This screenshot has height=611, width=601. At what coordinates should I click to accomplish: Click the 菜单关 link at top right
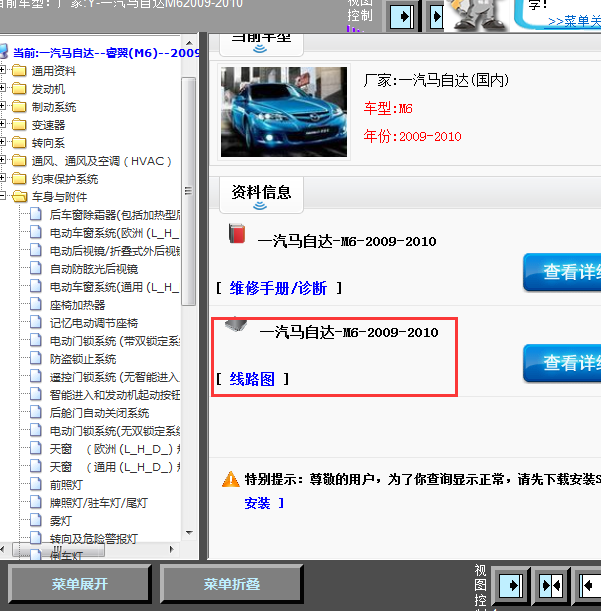click(574, 21)
